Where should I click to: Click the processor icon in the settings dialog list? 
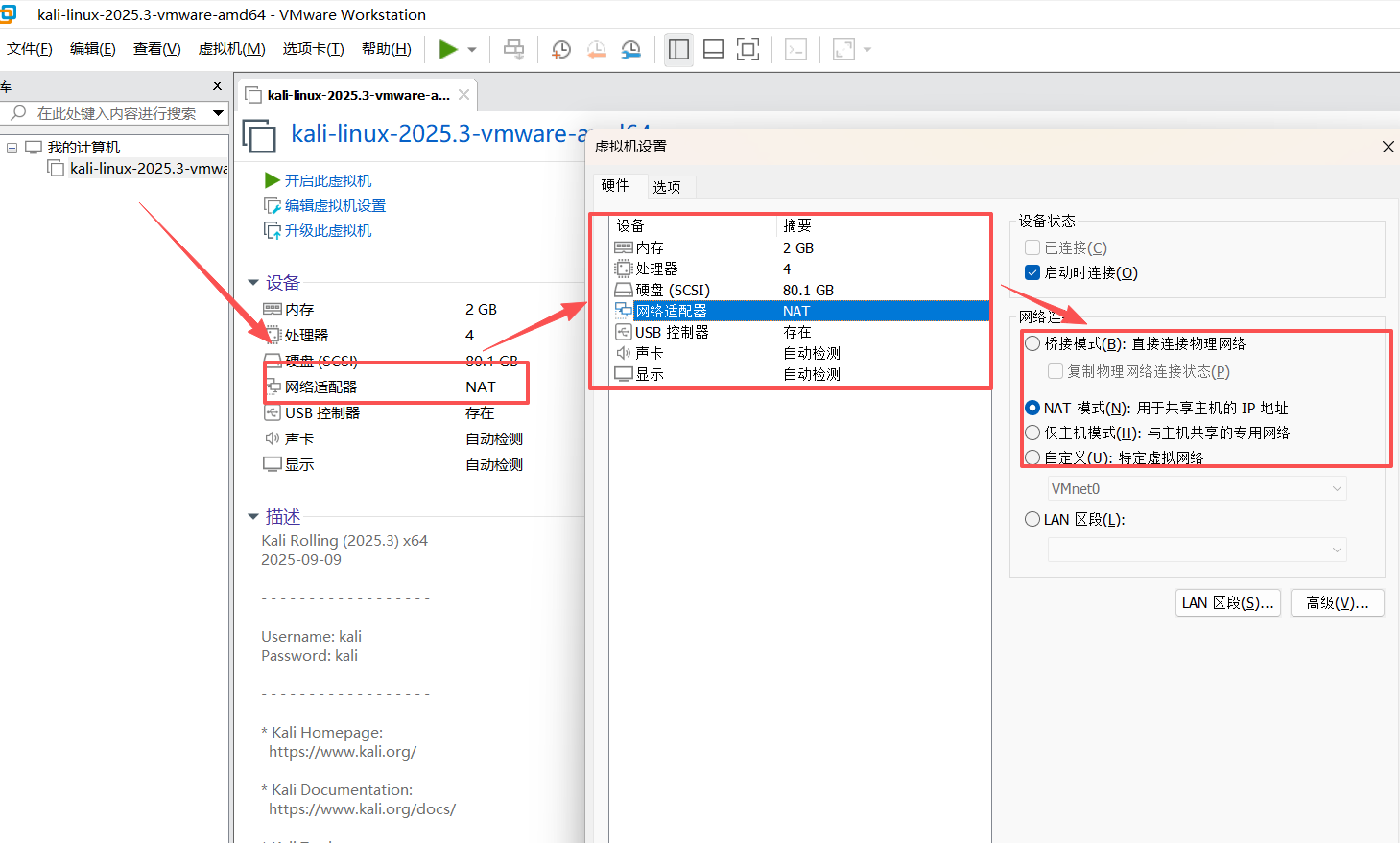[624, 269]
